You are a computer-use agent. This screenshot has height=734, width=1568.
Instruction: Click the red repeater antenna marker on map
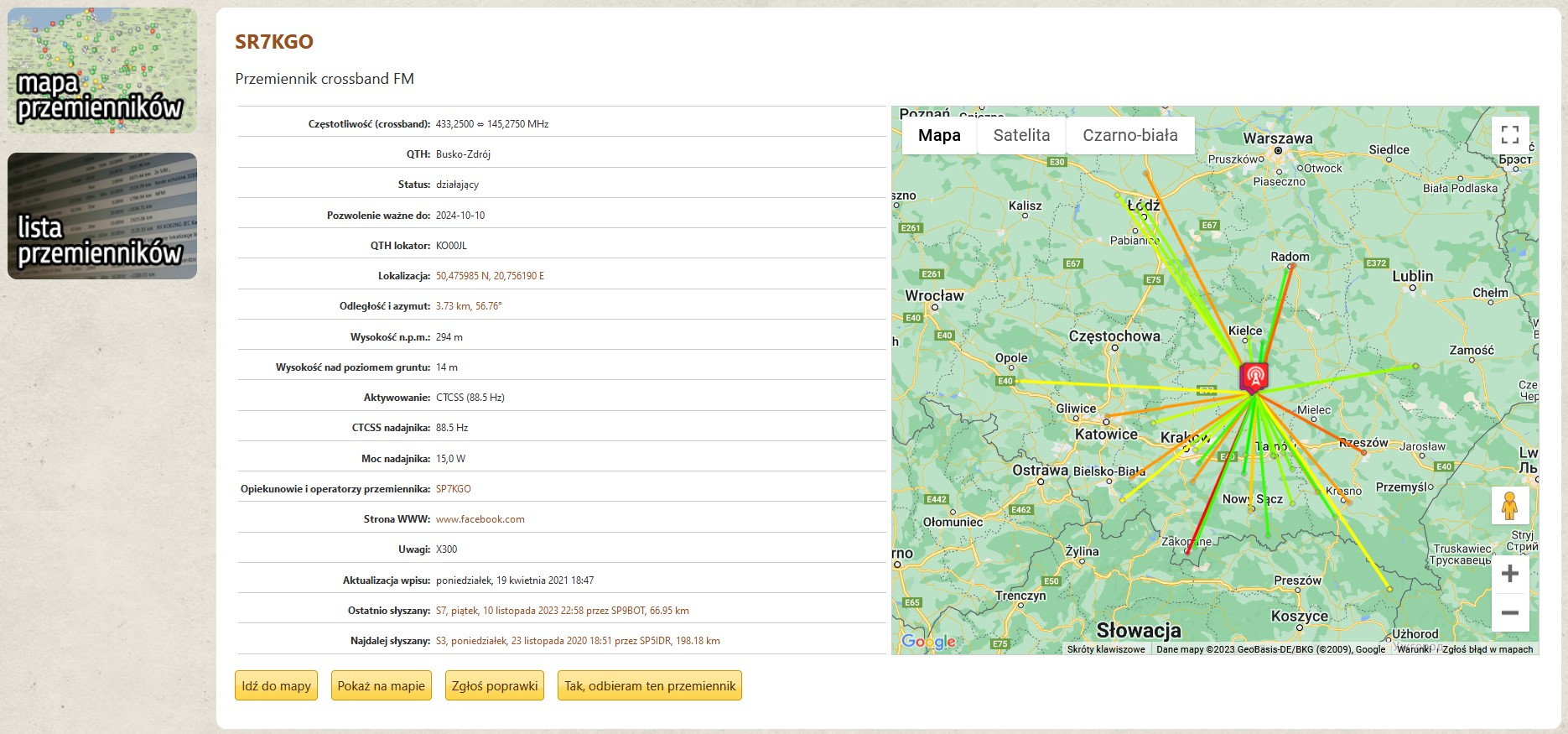pos(1254,377)
